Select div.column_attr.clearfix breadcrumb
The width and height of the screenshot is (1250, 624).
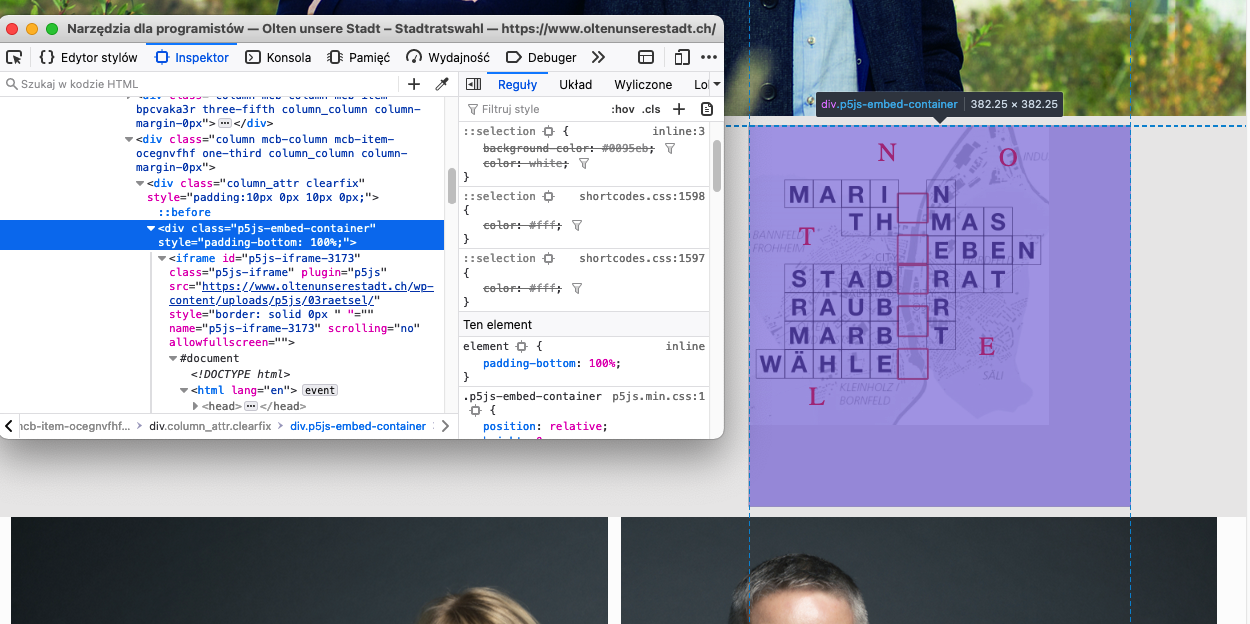210,426
